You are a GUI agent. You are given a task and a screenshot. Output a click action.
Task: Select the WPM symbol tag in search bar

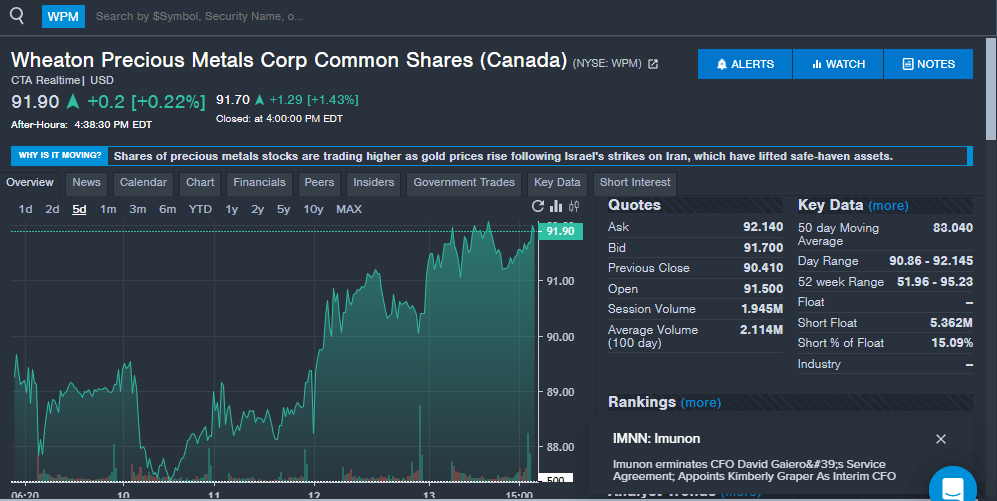63,17
